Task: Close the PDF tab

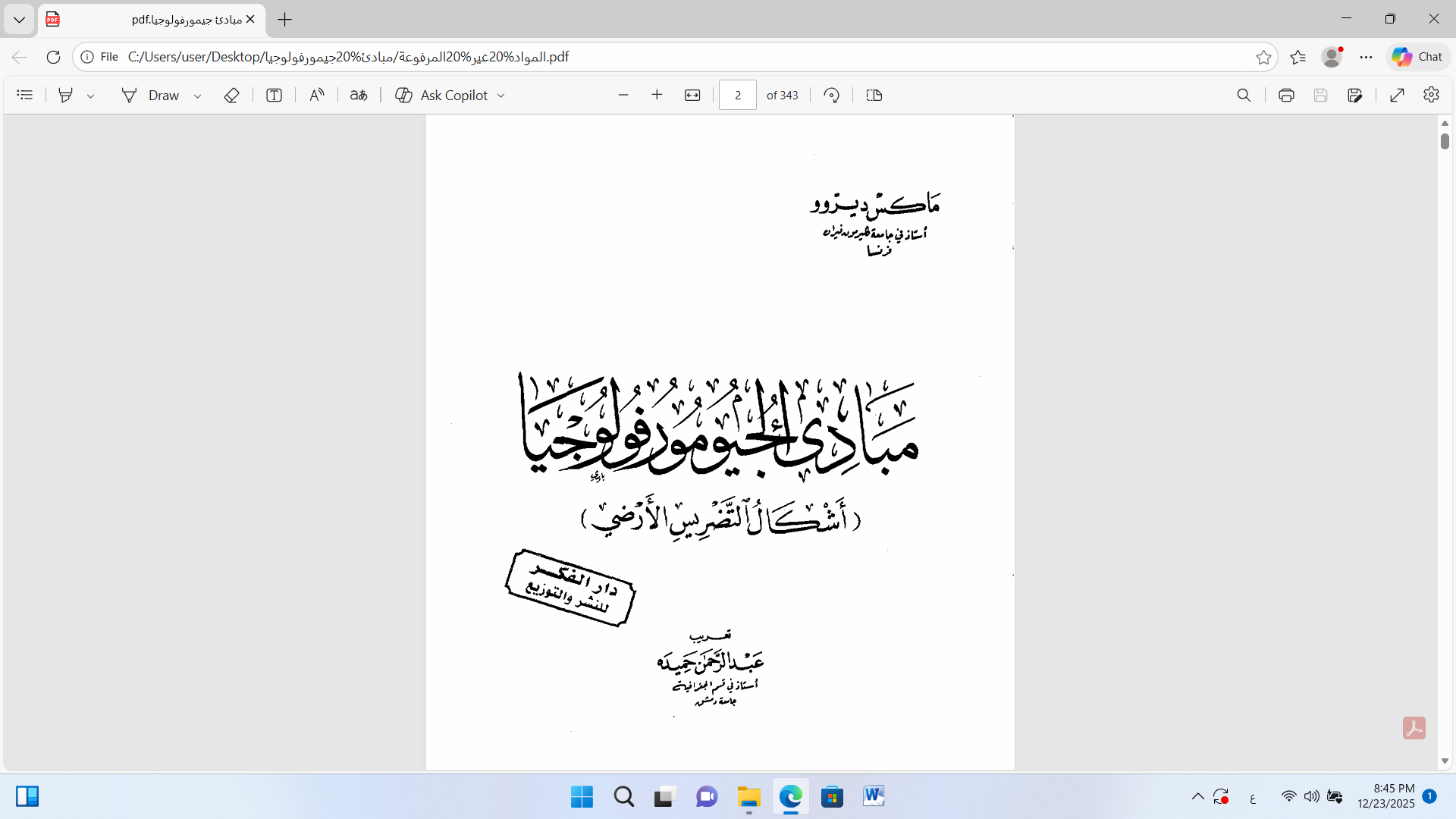Action: click(250, 20)
